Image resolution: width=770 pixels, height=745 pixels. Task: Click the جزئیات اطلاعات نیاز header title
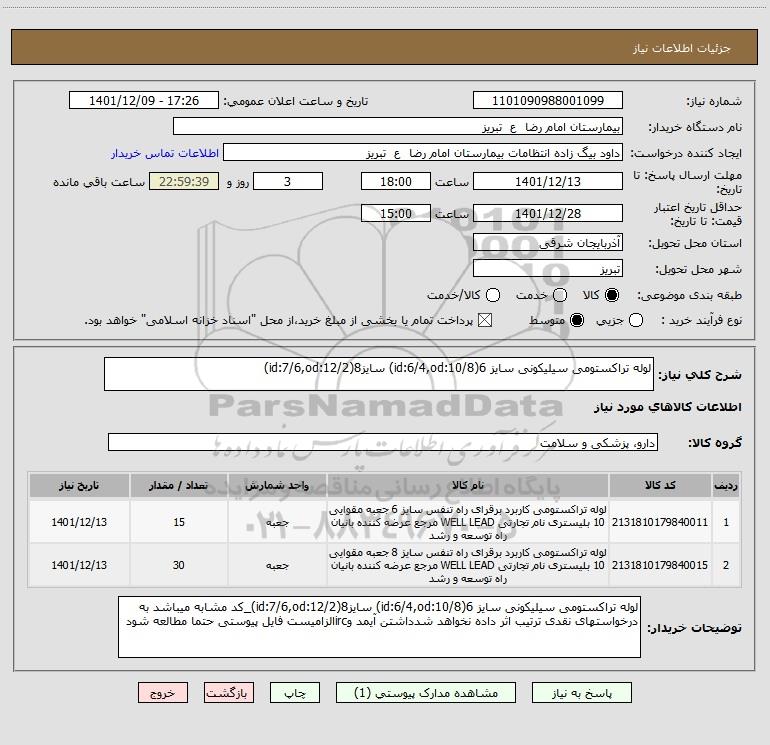point(681,48)
